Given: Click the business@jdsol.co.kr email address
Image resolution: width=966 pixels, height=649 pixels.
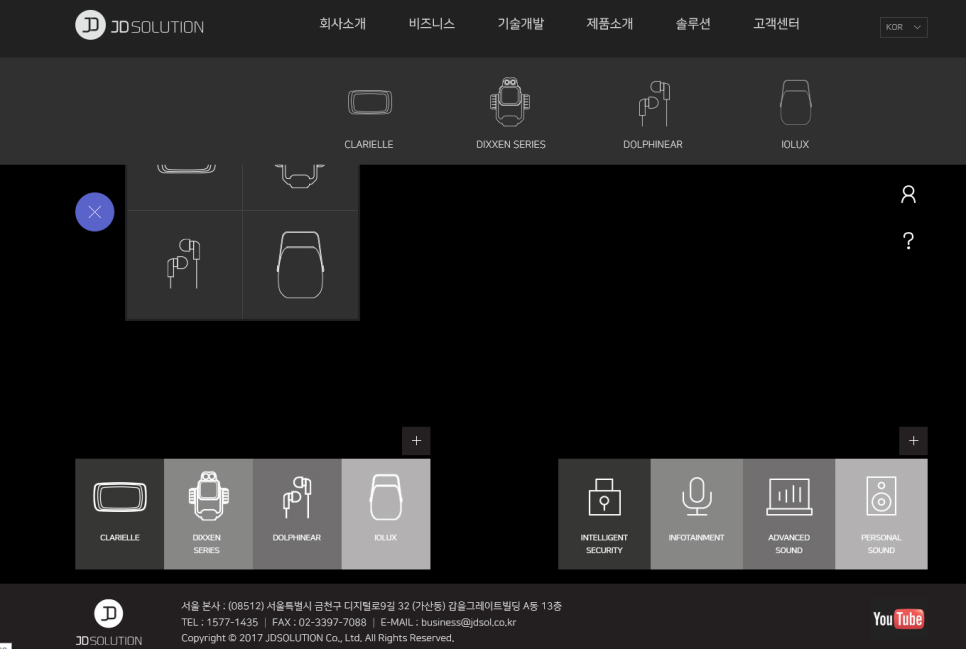Looking at the screenshot, I should click(x=469, y=622).
